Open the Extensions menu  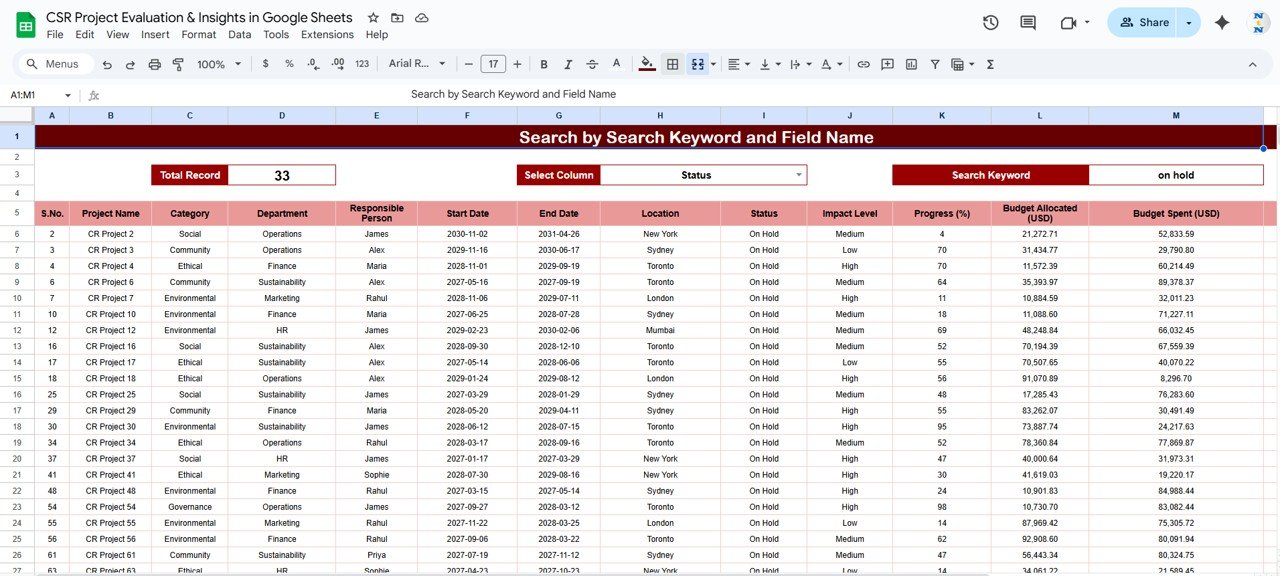coord(327,34)
